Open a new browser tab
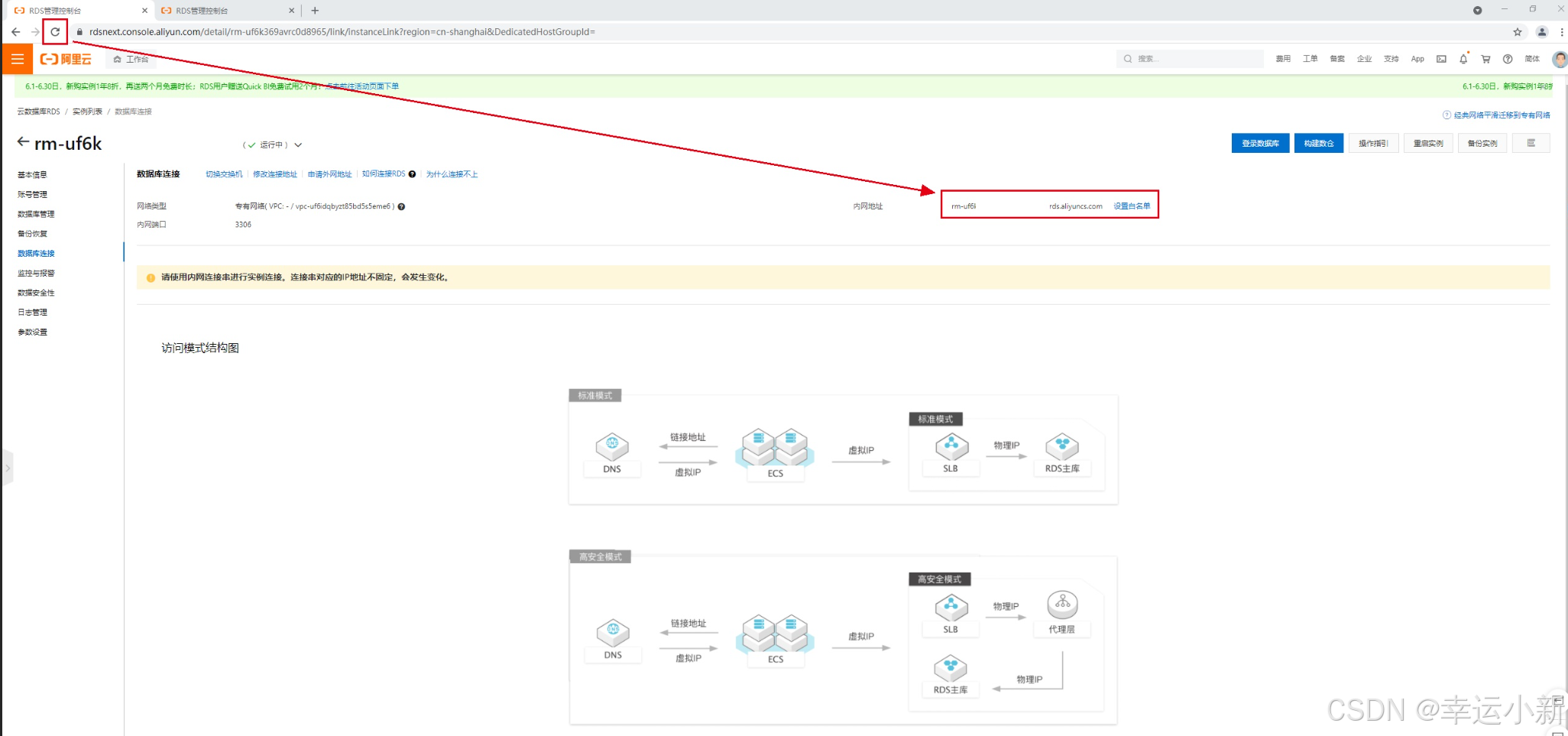 (x=315, y=11)
